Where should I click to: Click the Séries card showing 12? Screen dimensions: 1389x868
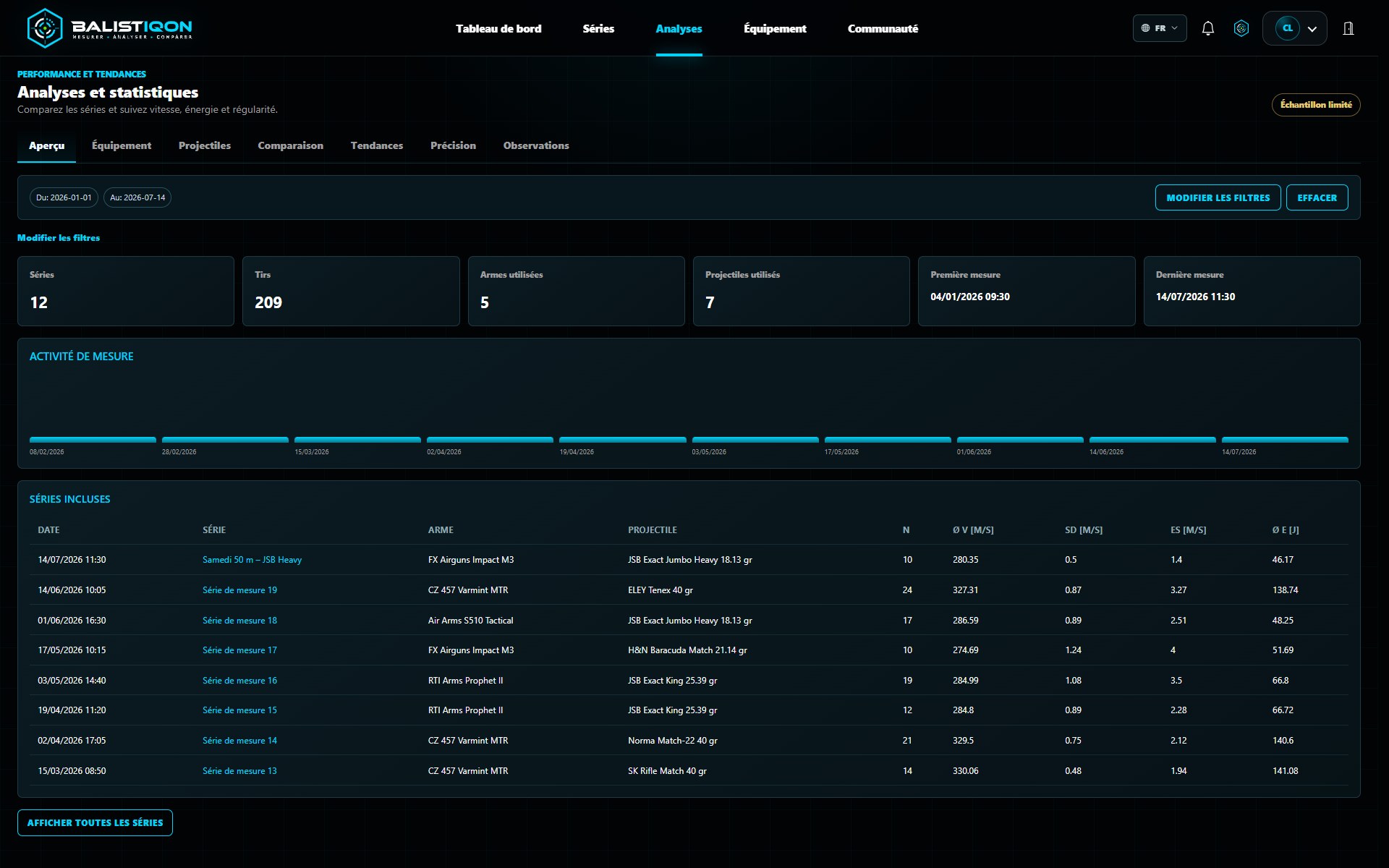coord(126,291)
